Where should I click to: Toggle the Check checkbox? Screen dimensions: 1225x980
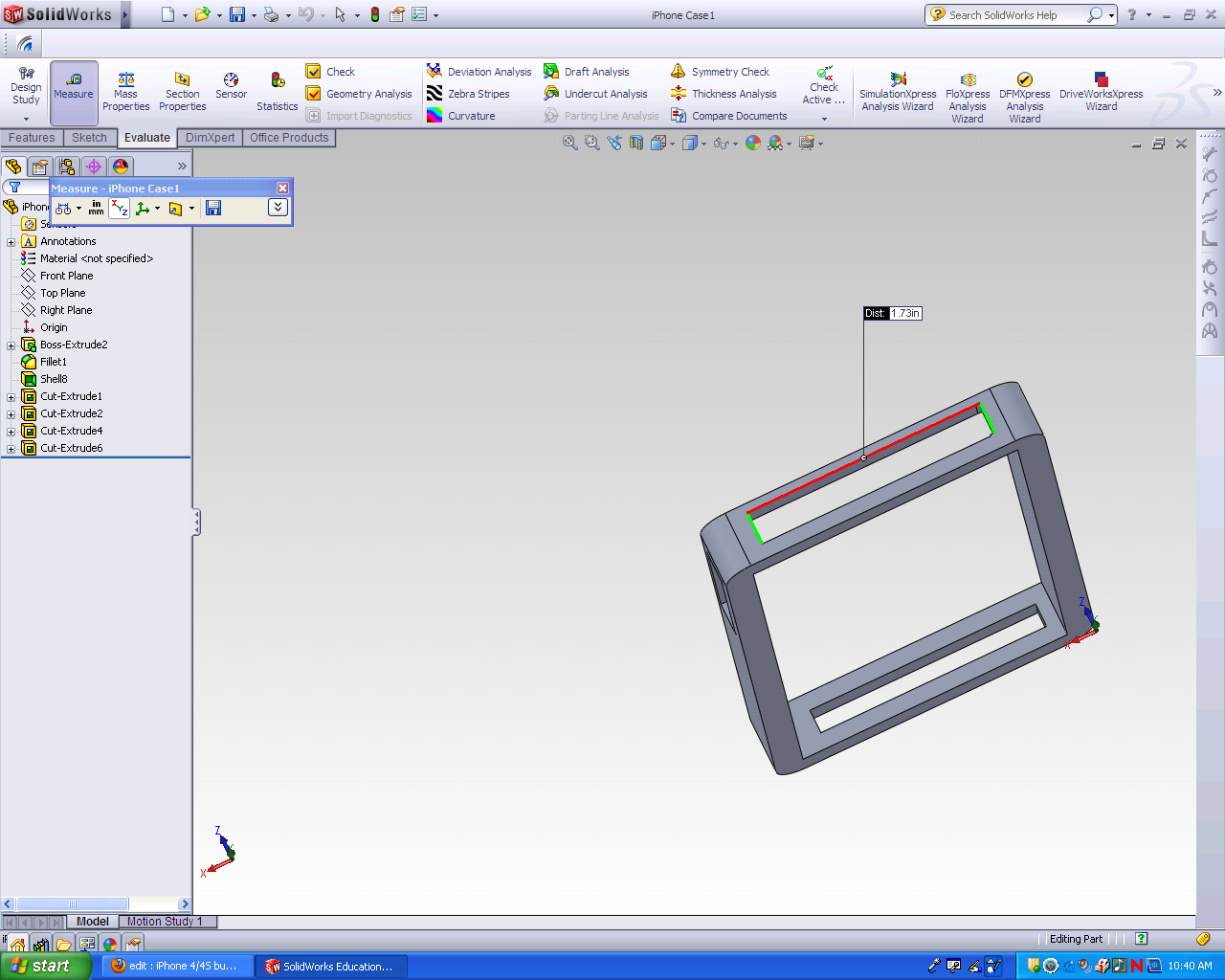click(x=313, y=72)
